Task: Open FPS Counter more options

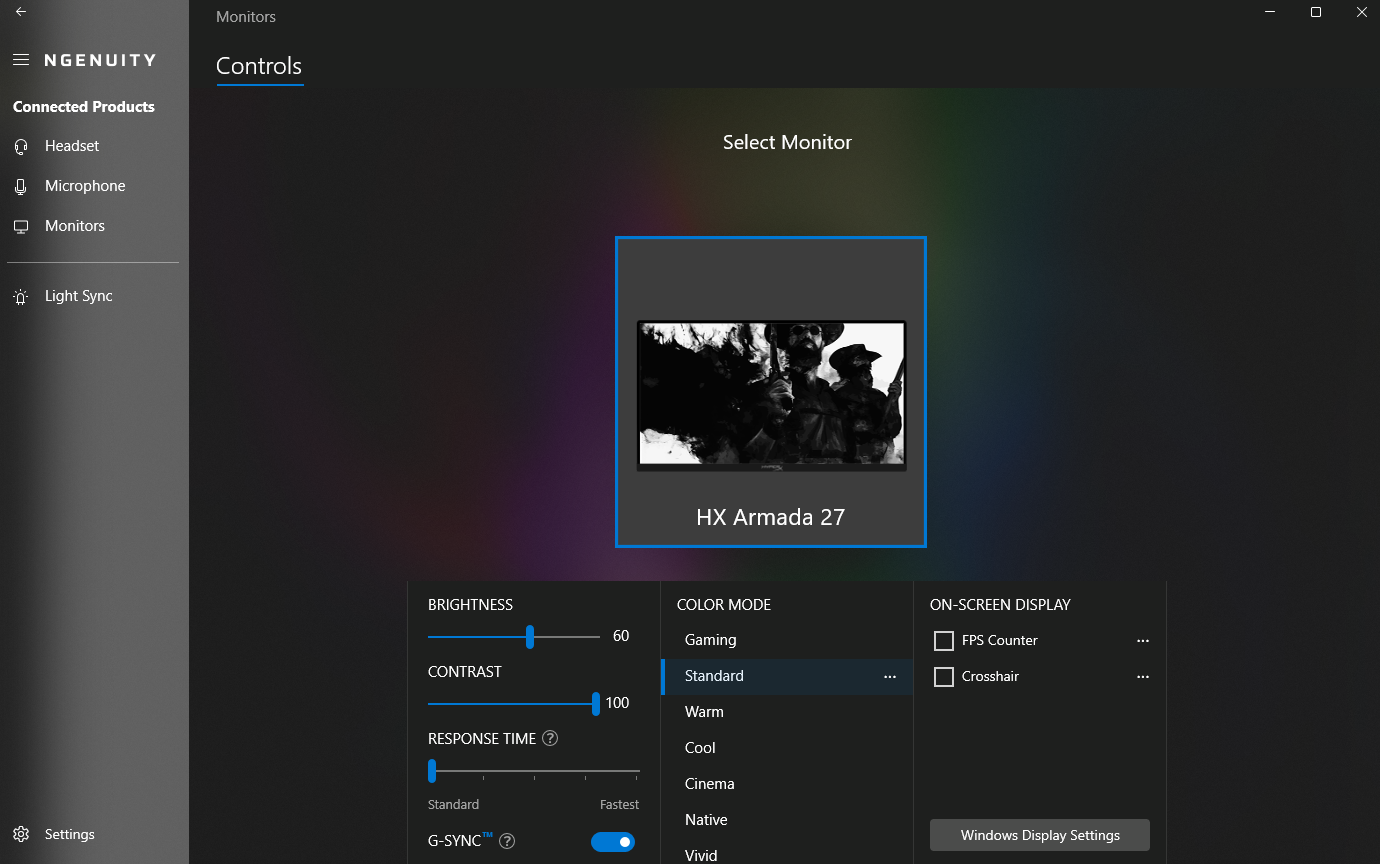Action: 1143,641
